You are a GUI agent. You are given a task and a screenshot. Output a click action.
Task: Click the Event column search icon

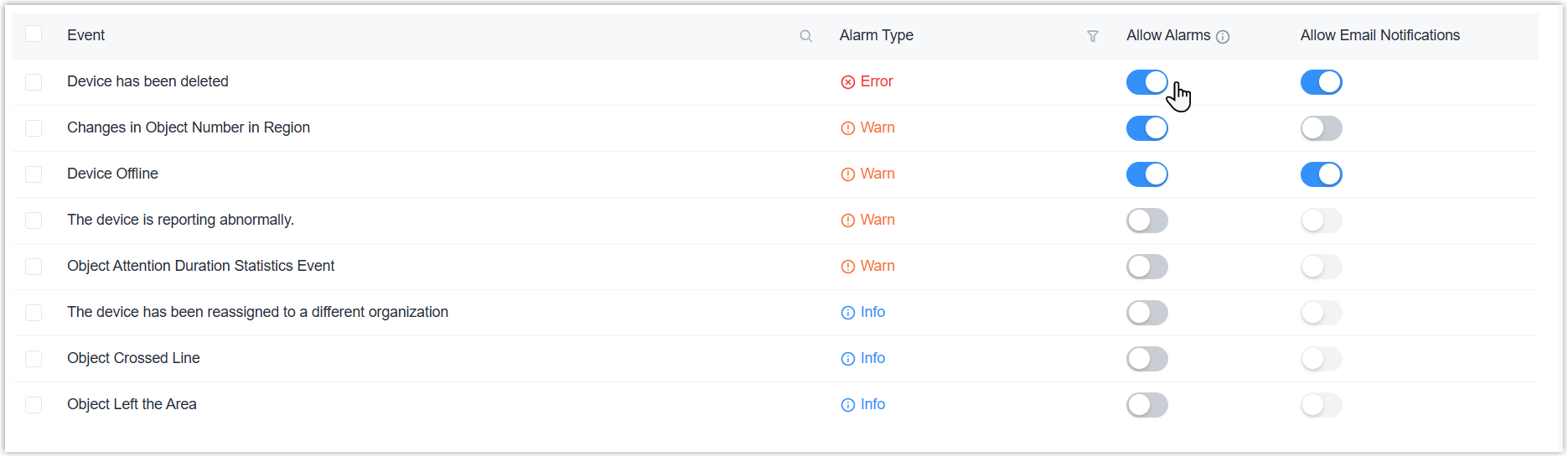point(806,36)
